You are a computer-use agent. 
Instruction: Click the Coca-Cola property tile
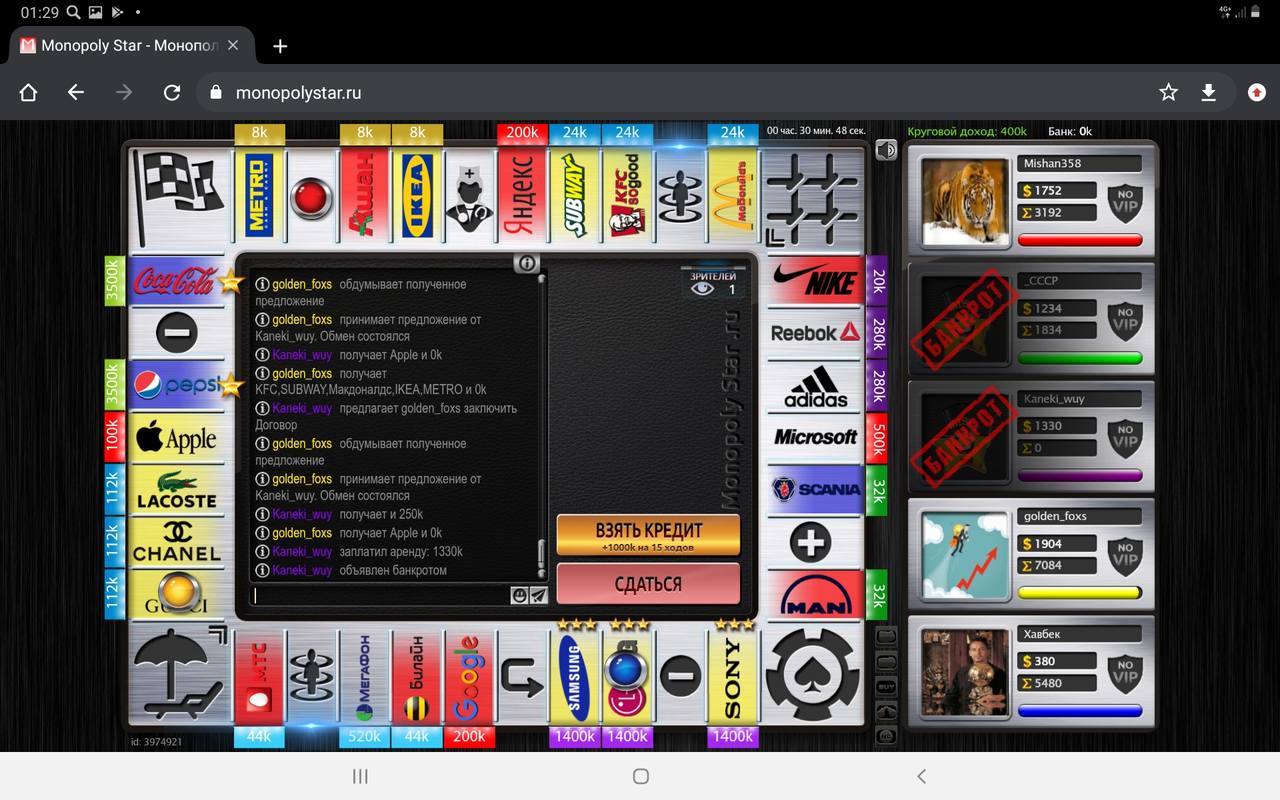179,281
